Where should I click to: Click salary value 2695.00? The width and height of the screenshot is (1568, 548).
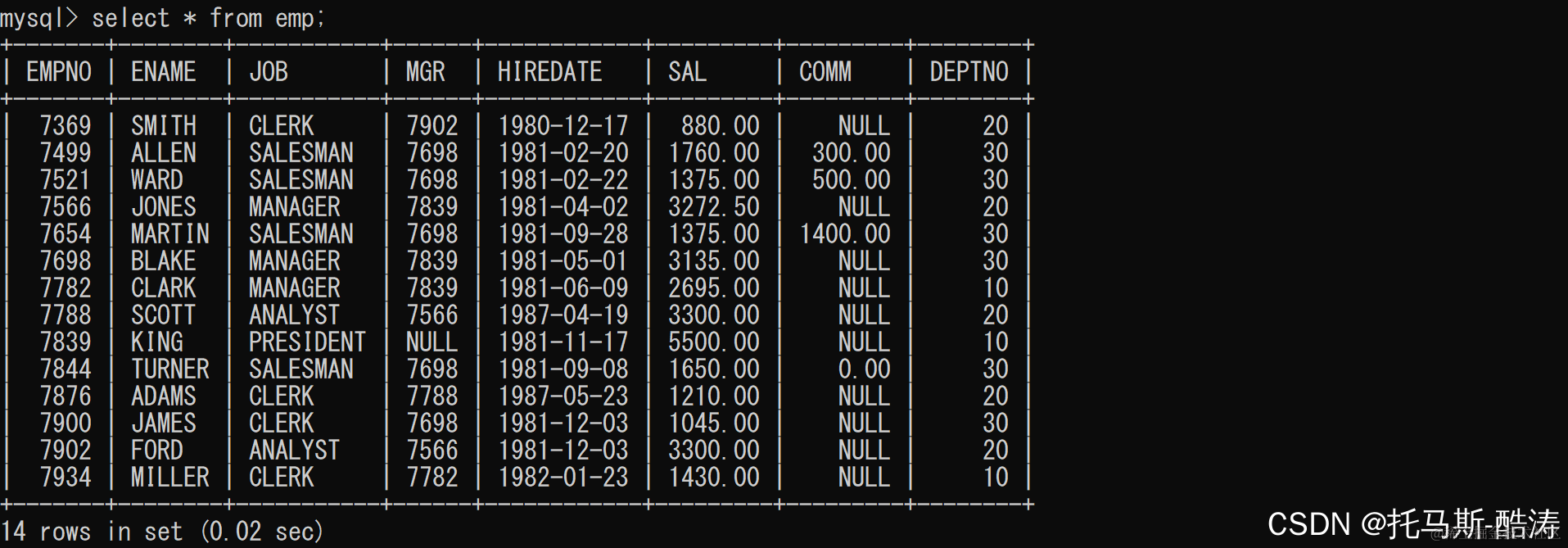pyautogui.click(x=714, y=288)
